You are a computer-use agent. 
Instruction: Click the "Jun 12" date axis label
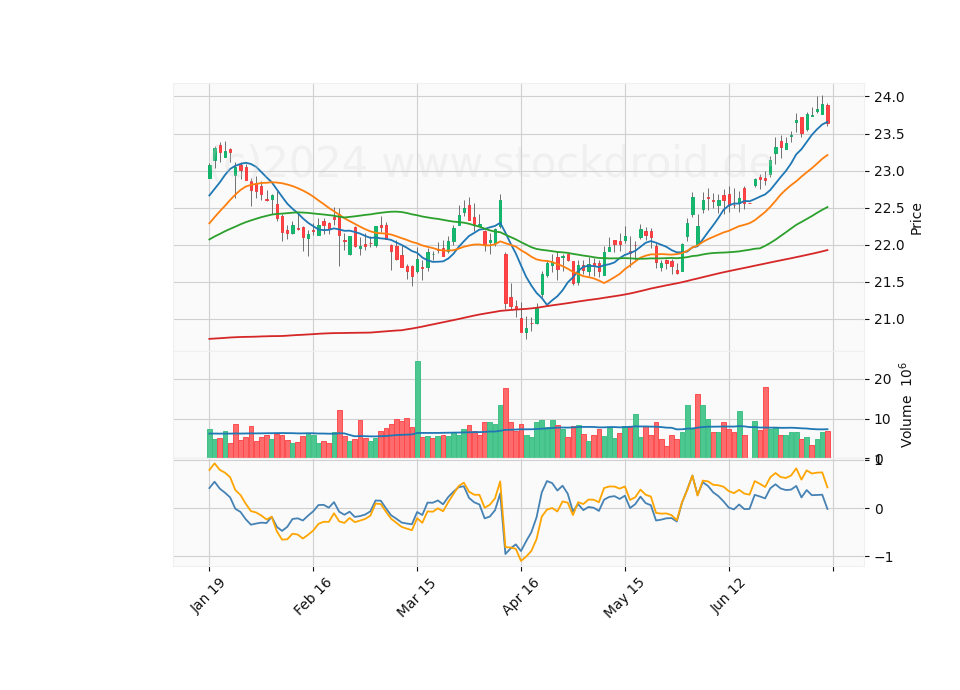728,596
